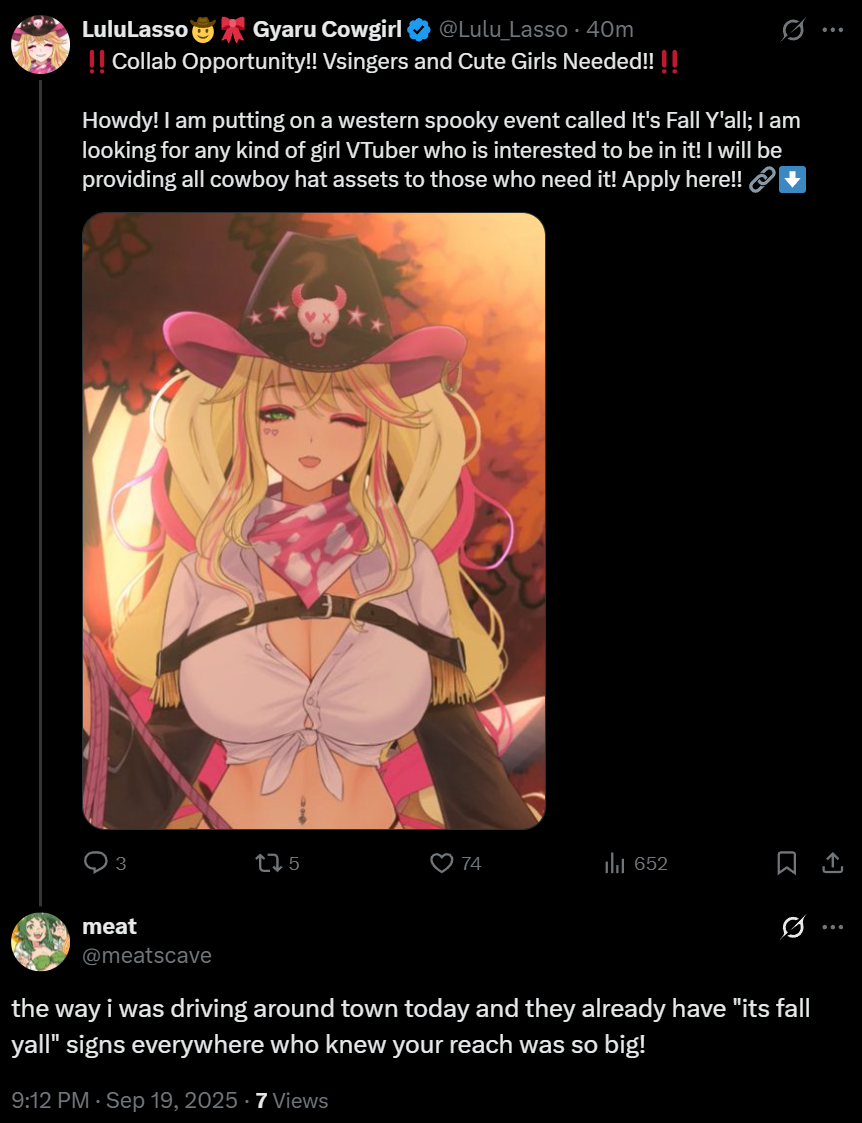Image resolution: width=862 pixels, height=1123 pixels.
Task: Visit the @Lulu_Lasso handle link
Action: (x=503, y=29)
